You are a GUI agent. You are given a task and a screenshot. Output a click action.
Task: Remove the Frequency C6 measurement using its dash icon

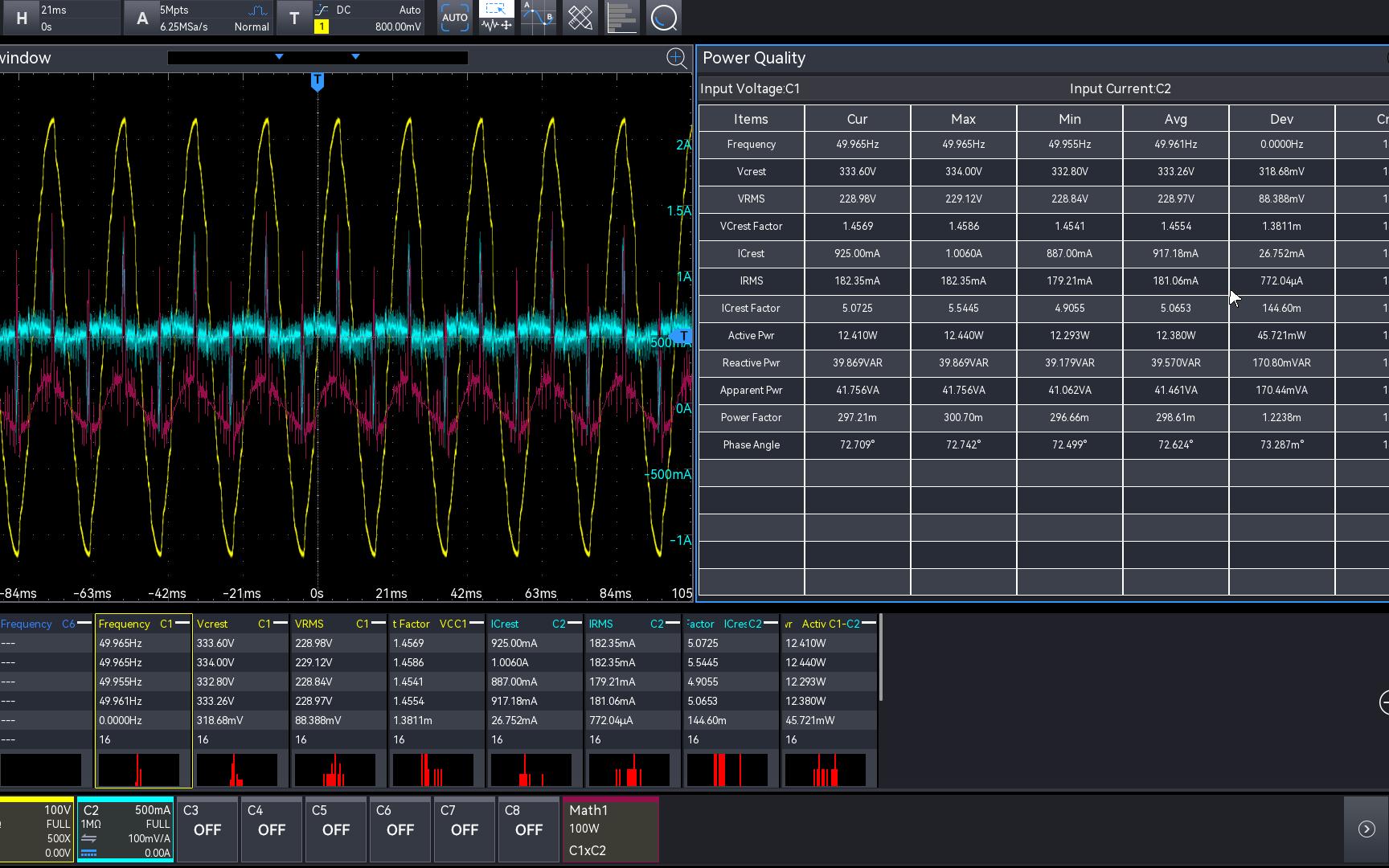[84, 624]
